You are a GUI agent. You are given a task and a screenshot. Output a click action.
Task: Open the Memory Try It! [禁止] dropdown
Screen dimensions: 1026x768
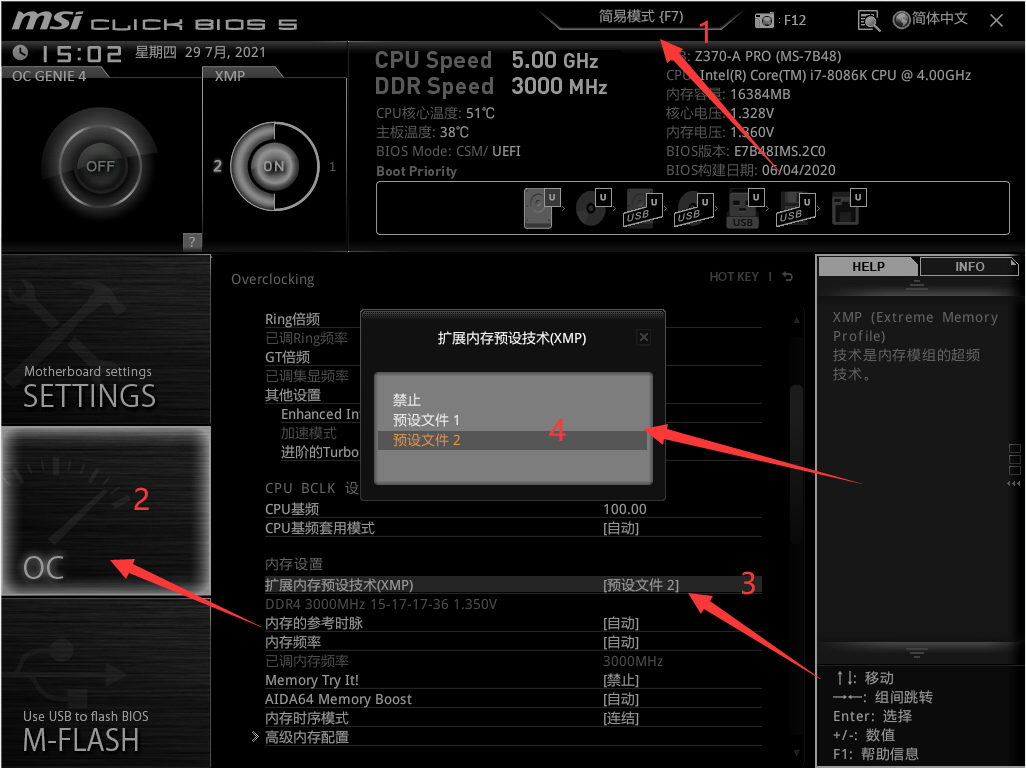620,680
